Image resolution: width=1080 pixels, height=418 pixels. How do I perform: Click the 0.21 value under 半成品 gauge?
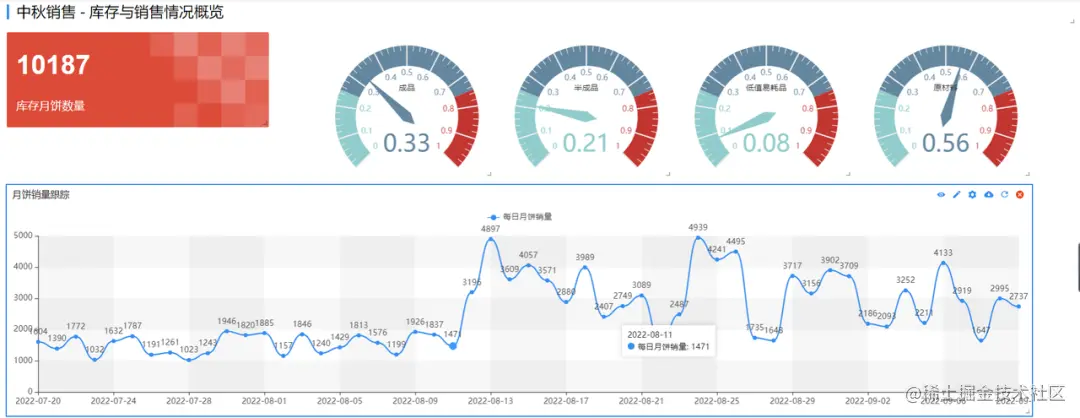pyautogui.click(x=586, y=143)
